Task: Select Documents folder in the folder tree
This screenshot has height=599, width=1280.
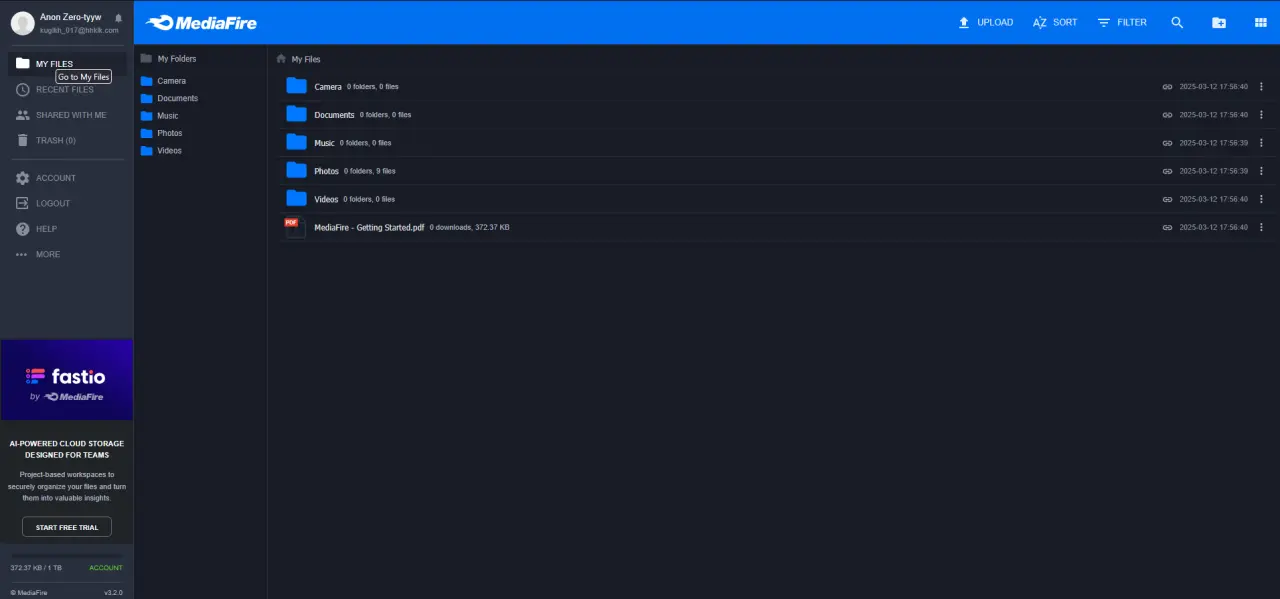Action: coord(170,98)
